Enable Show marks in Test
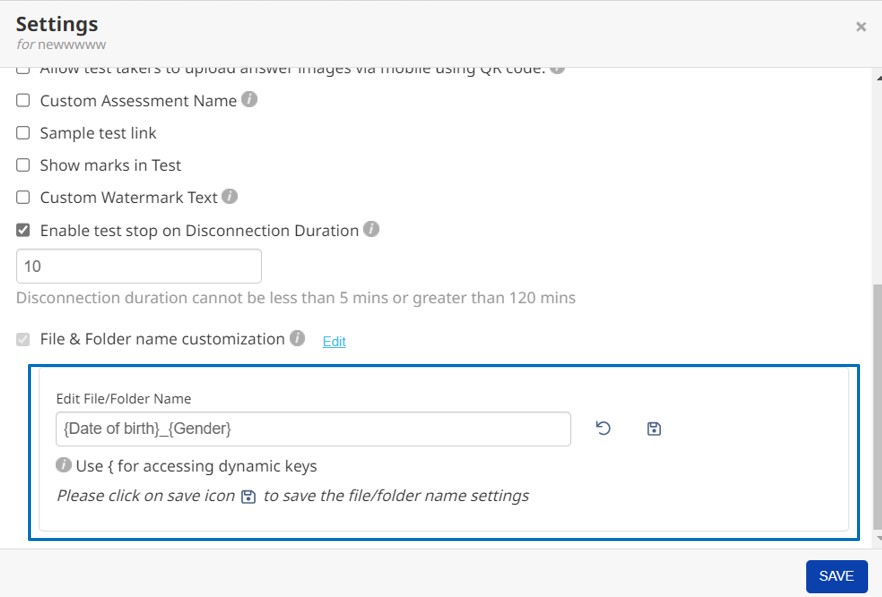The width and height of the screenshot is (882, 597). (21, 164)
